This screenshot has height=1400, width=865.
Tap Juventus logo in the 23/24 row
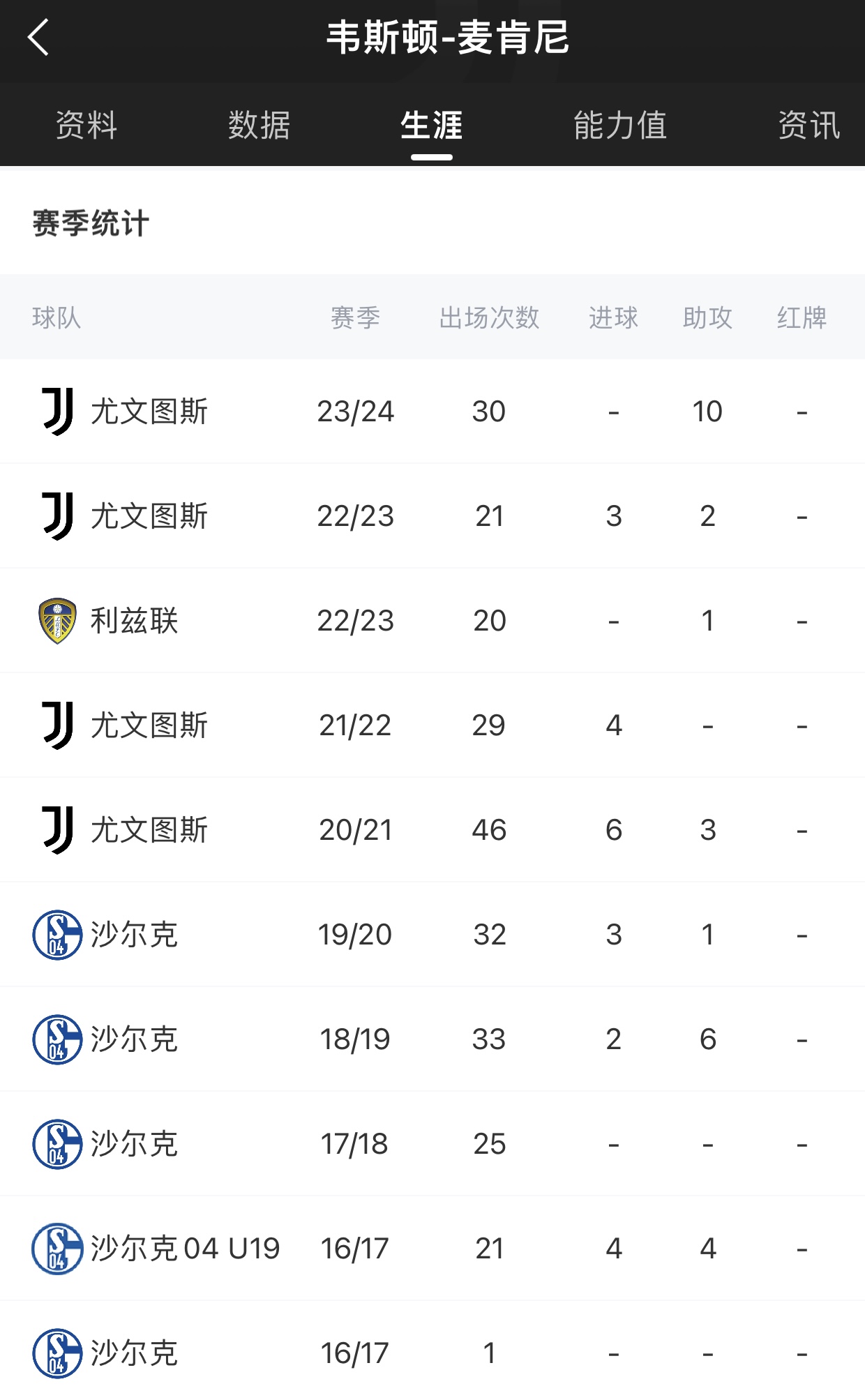tap(57, 412)
